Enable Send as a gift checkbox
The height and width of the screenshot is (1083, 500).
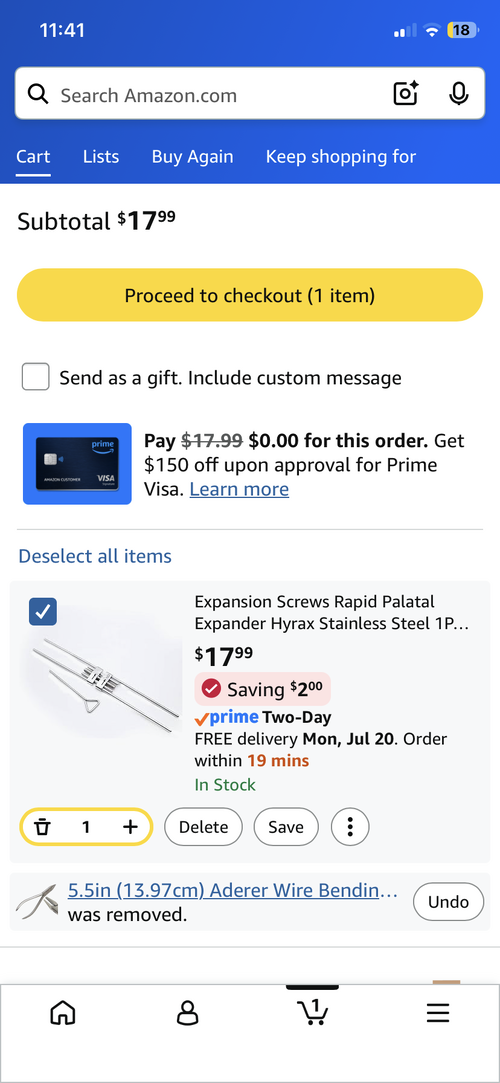point(36,378)
